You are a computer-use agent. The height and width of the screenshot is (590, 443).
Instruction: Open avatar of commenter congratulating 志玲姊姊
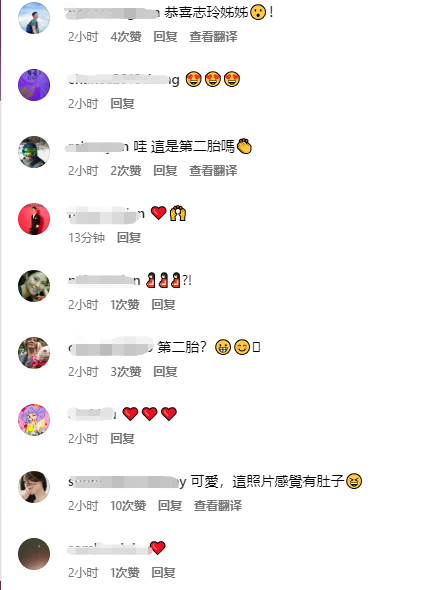pos(34,18)
